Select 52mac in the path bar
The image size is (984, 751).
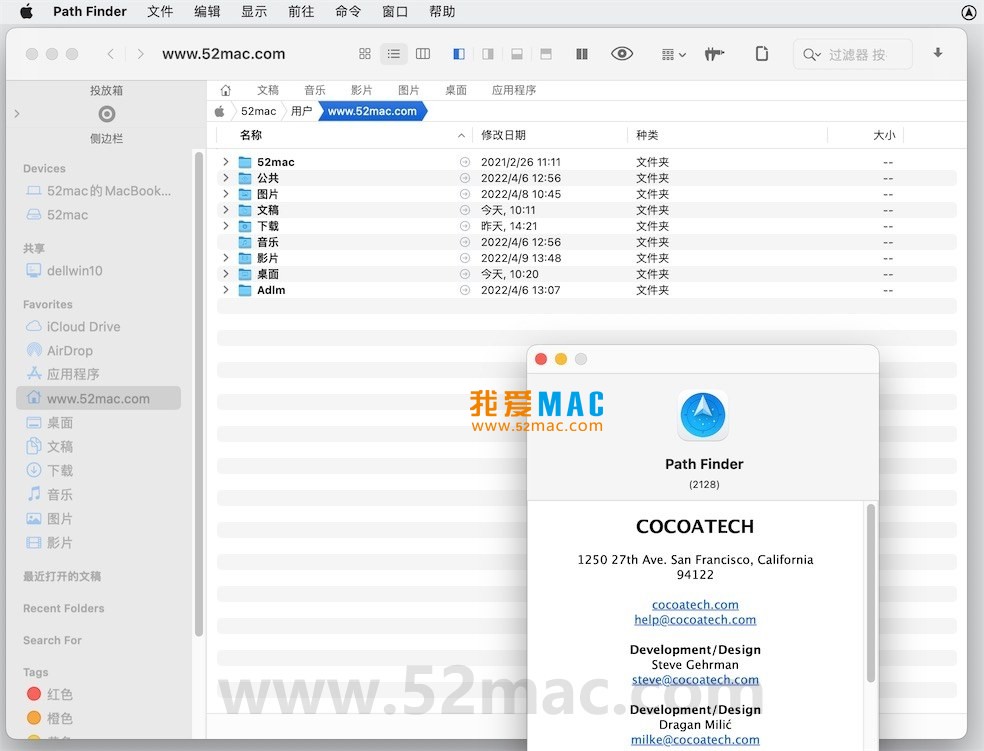point(259,112)
